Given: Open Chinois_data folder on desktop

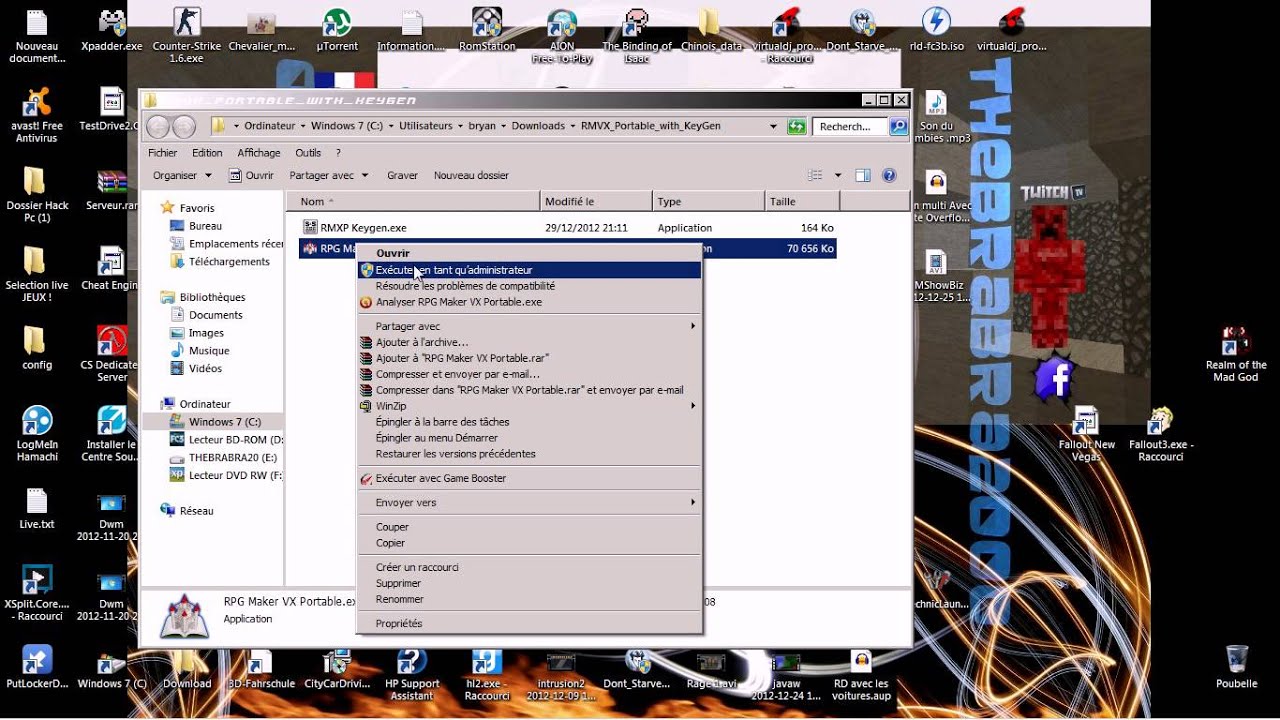Looking at the screenshot, I should pyautogui.click(x=711, y=30).
